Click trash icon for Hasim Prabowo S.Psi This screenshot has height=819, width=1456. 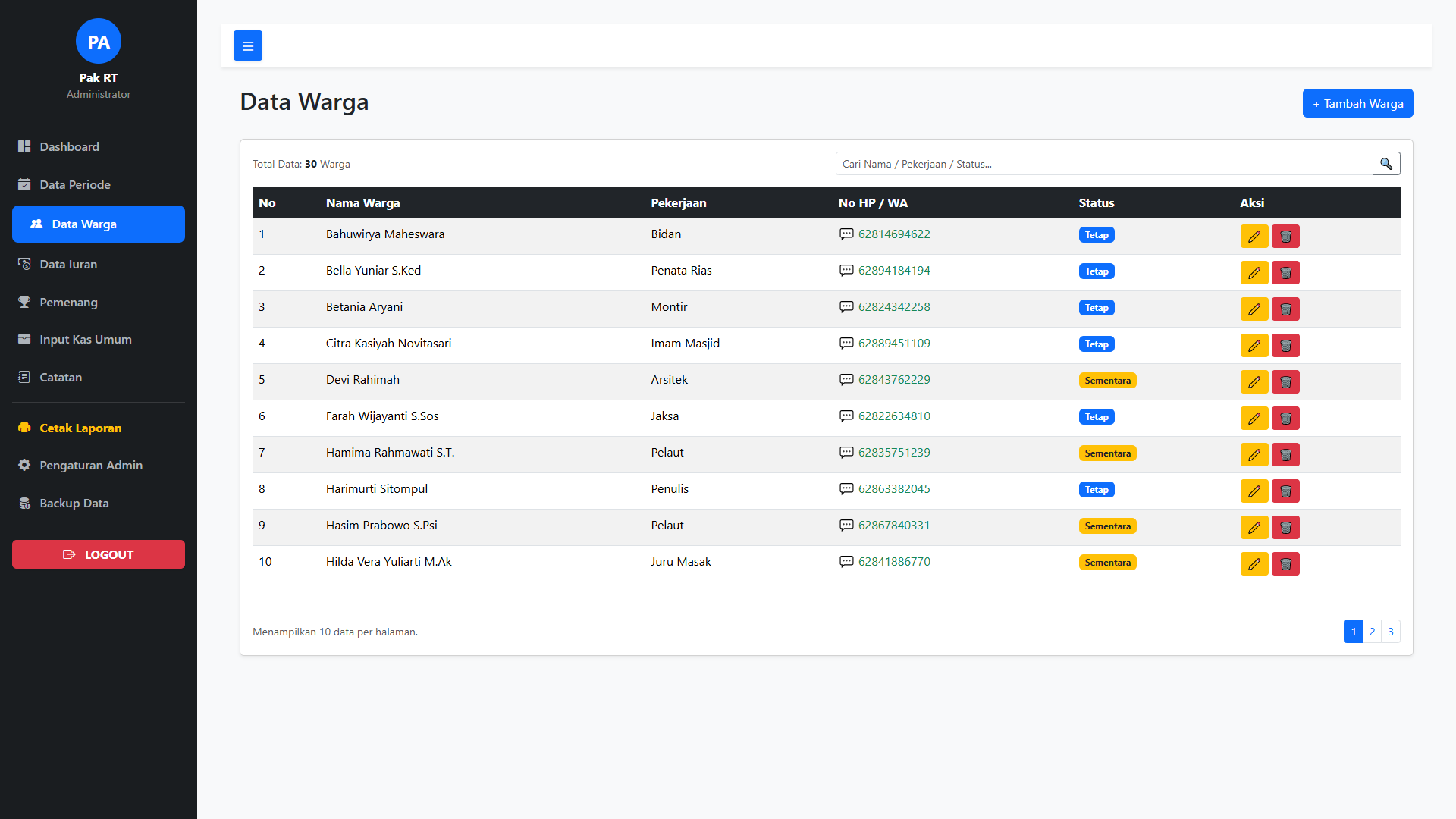click(1285, 528)
